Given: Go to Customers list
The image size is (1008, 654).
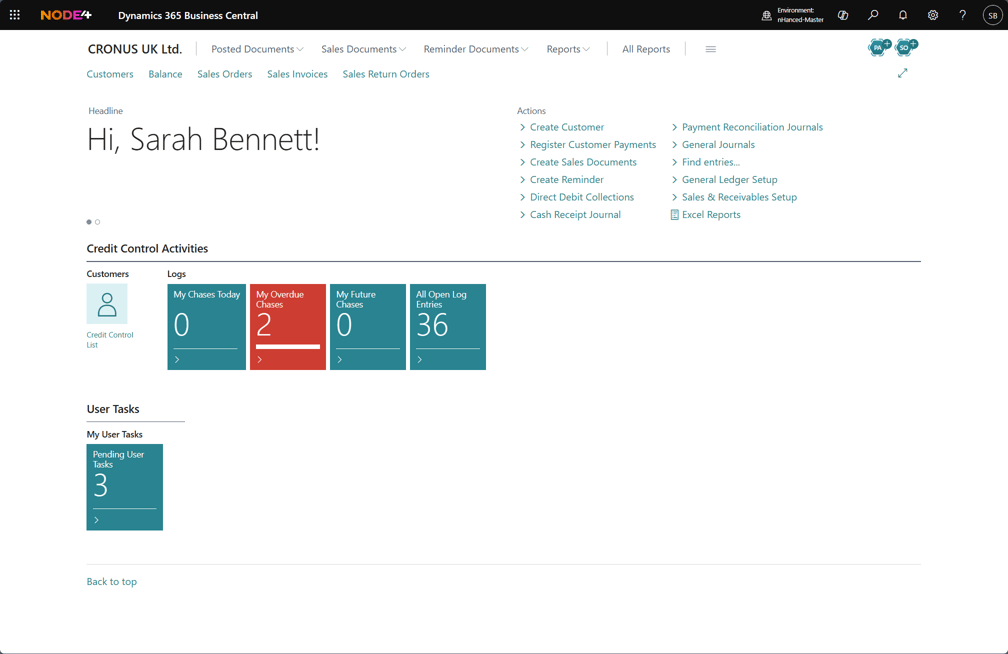Looking at the screenshot, I should (110, 74).
